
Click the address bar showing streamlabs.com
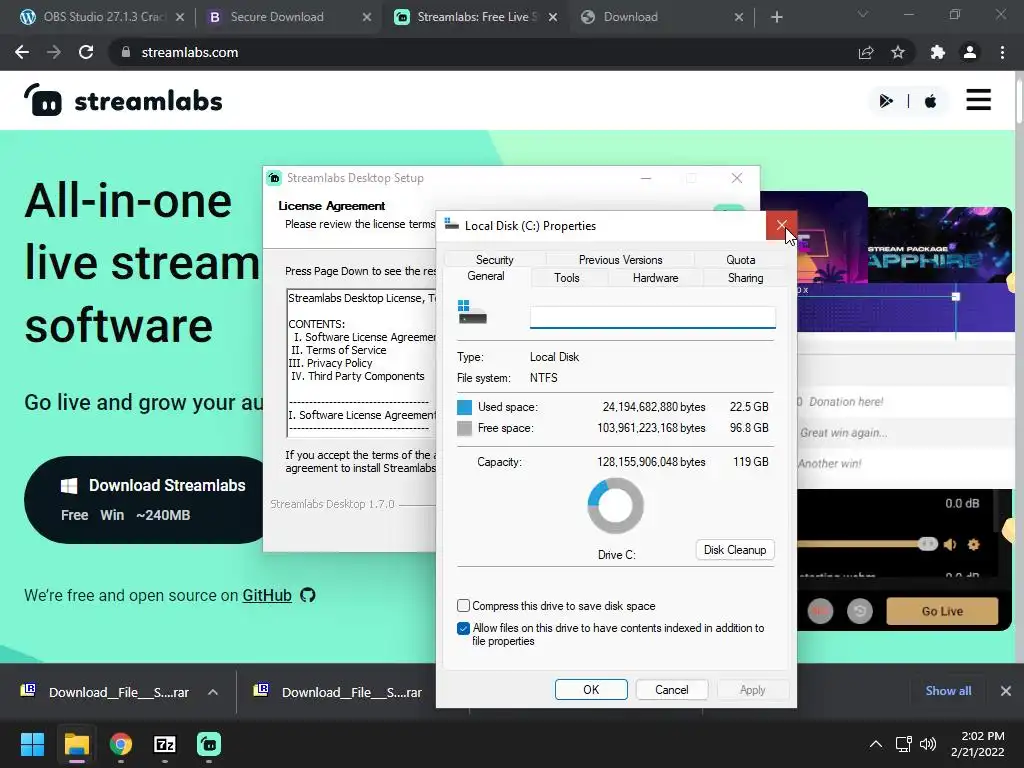483,52
